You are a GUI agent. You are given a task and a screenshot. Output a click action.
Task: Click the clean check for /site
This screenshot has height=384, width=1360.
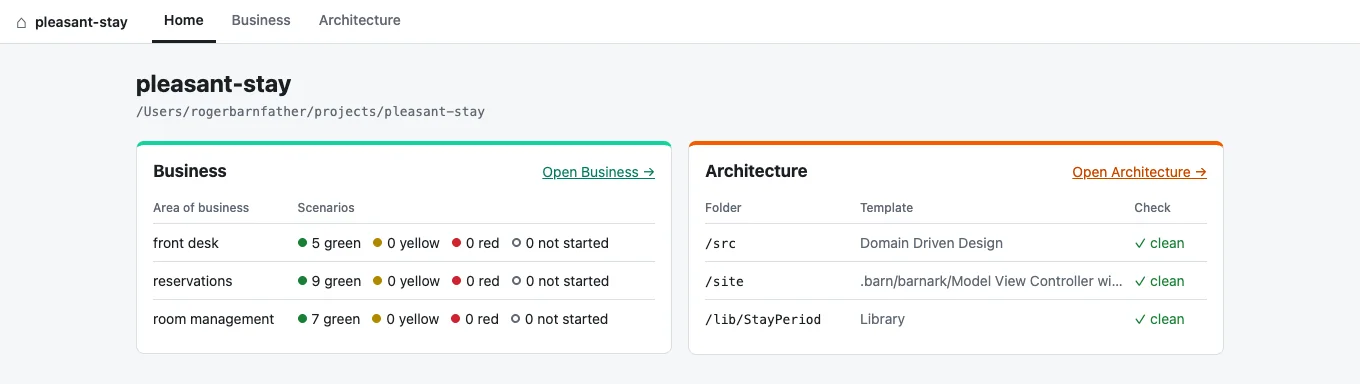click(x=1159, y=281)
